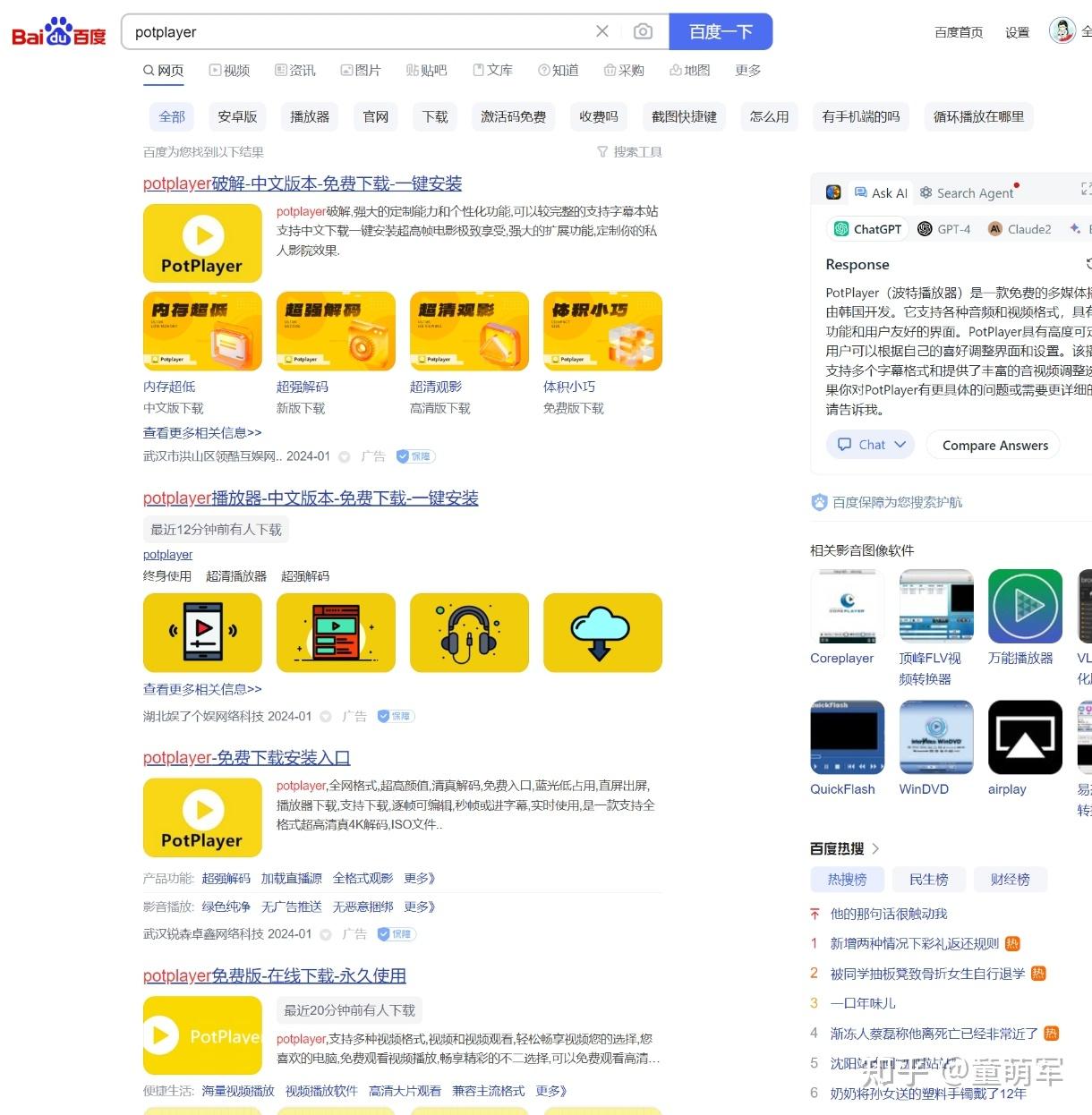Open the 超强解码 product feature link
The image size is (1092, 1115).
(226, 879)
